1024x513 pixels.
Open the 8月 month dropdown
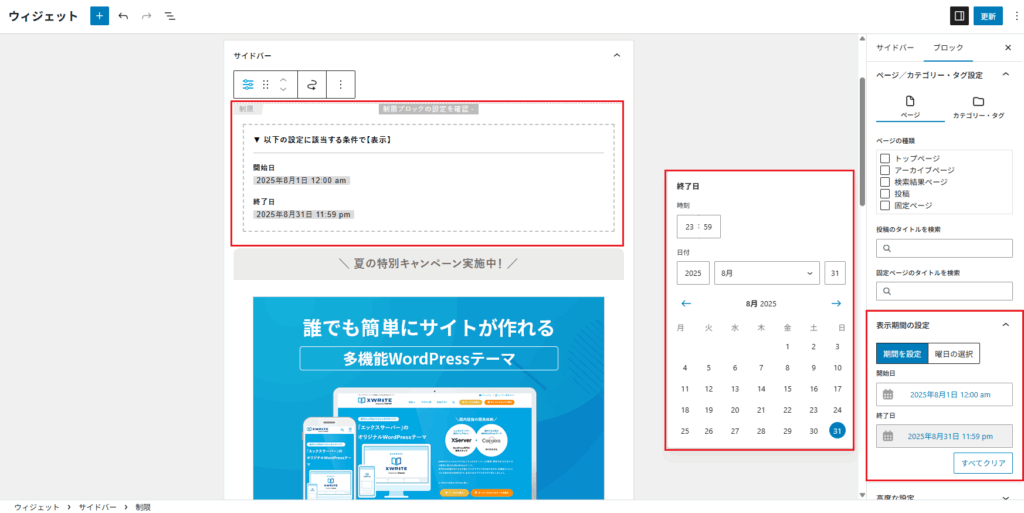(x=767, y=273)
